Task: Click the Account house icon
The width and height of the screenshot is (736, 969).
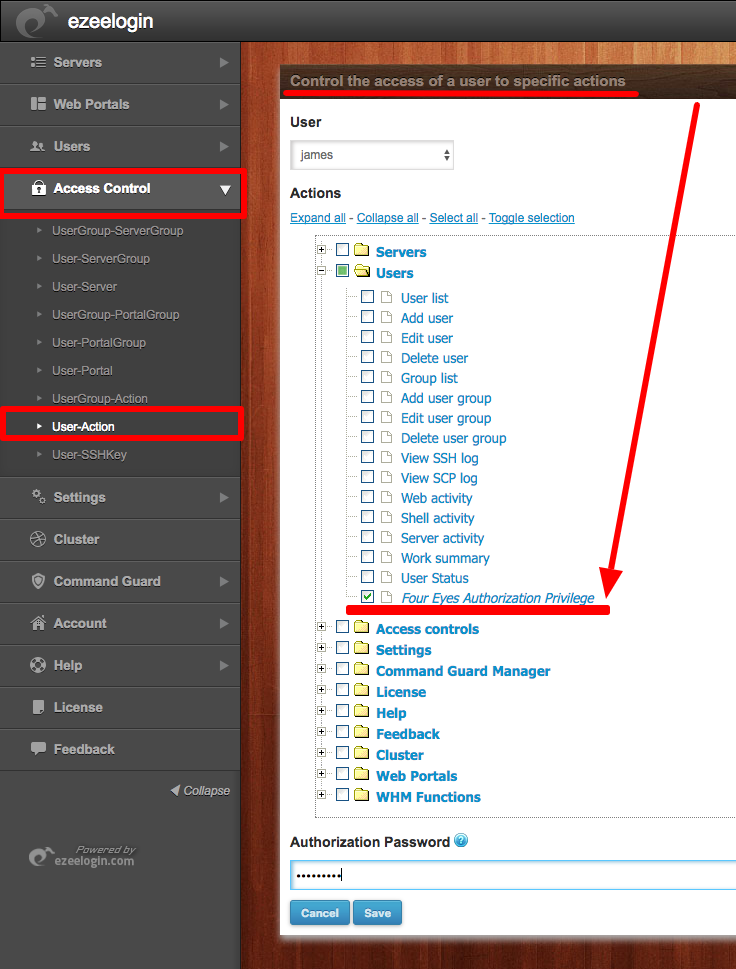Action: [x=38, y=623]
